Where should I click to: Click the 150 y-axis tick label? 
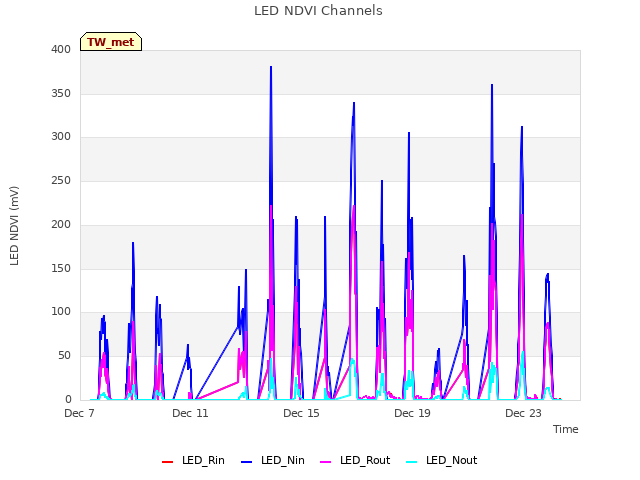pos(61,268)
